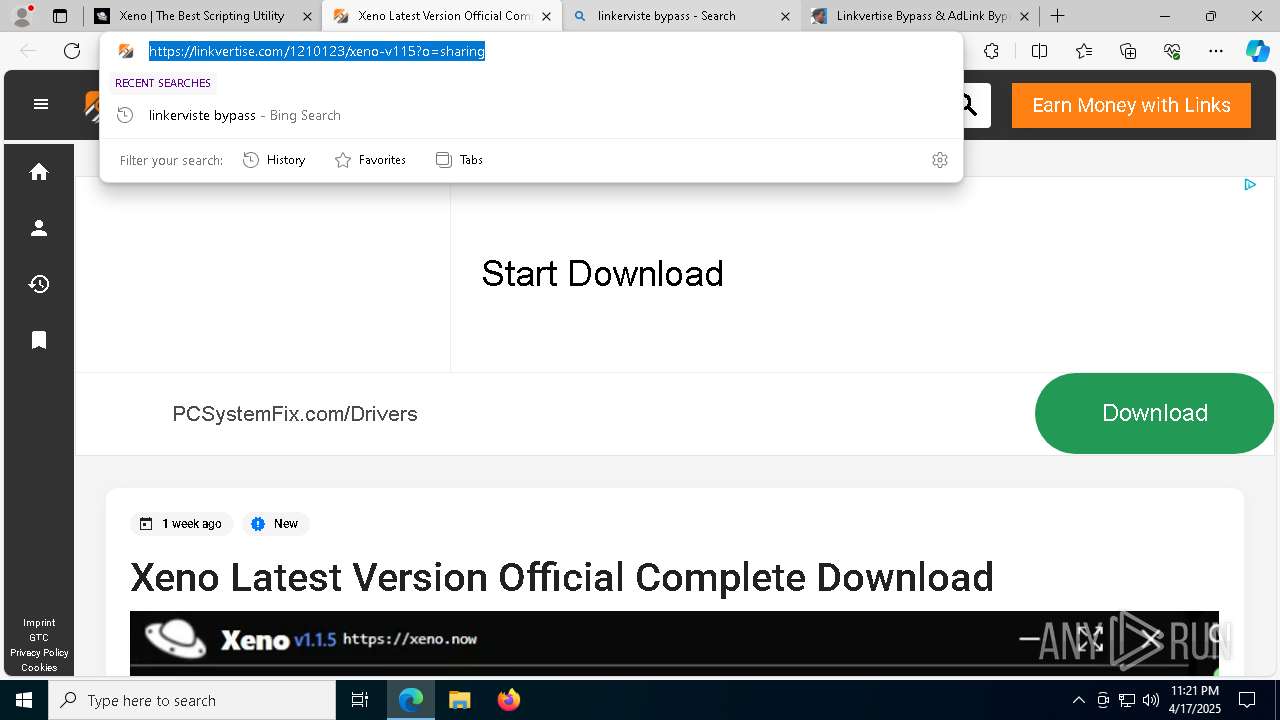Open the Cookies footer link
The image size is (1280, 720).
[39, 667]
